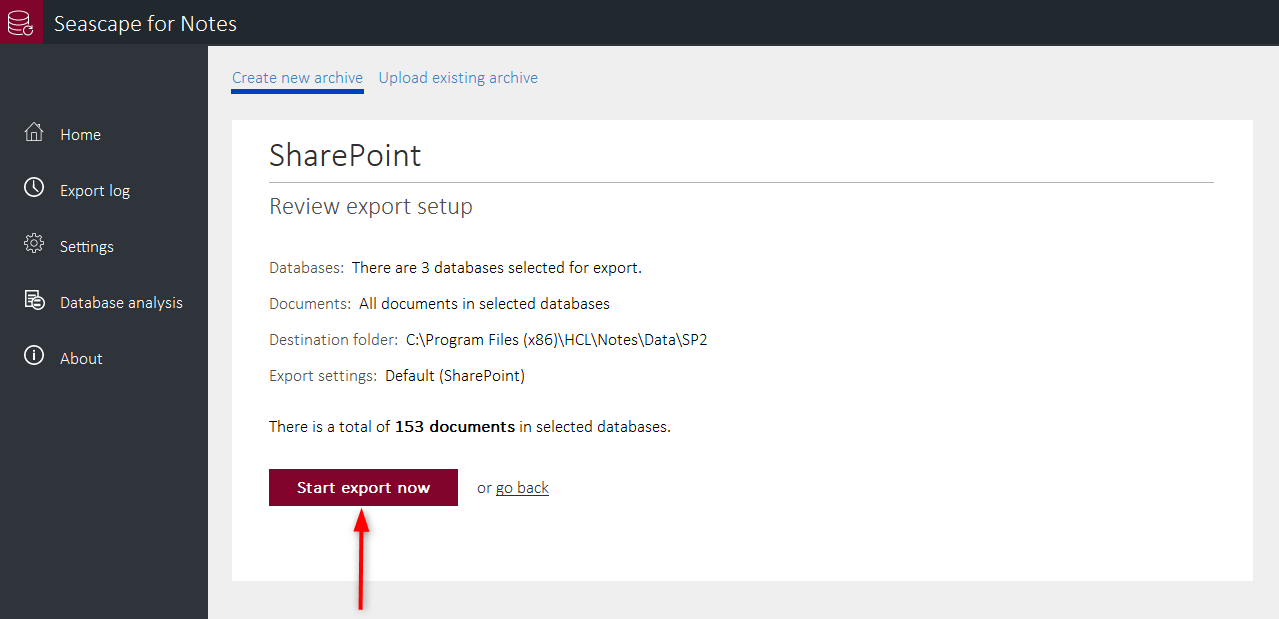Click the About info circle icon
The width and height of the screenshot is (1279, 619).
point(34,356)
